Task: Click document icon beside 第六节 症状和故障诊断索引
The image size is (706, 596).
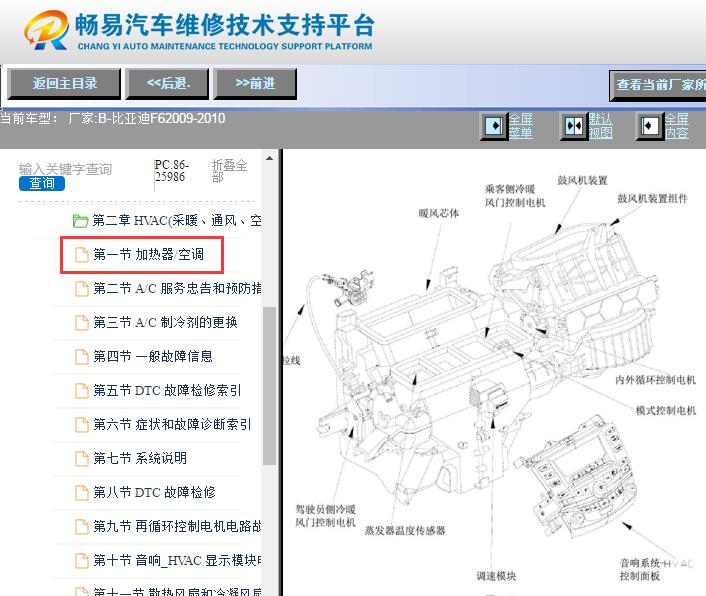Action: click(x=81, y=424)
